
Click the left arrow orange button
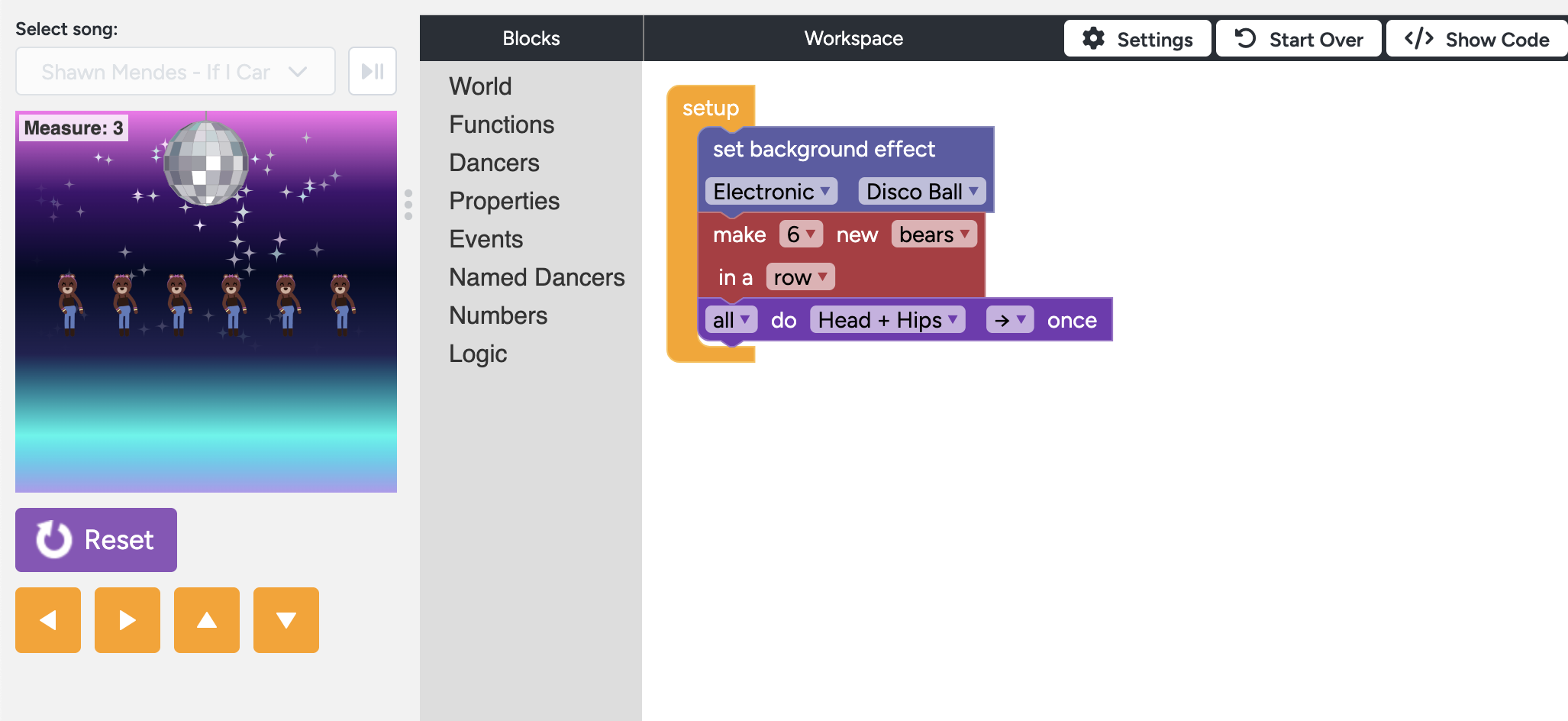(48, 620)
